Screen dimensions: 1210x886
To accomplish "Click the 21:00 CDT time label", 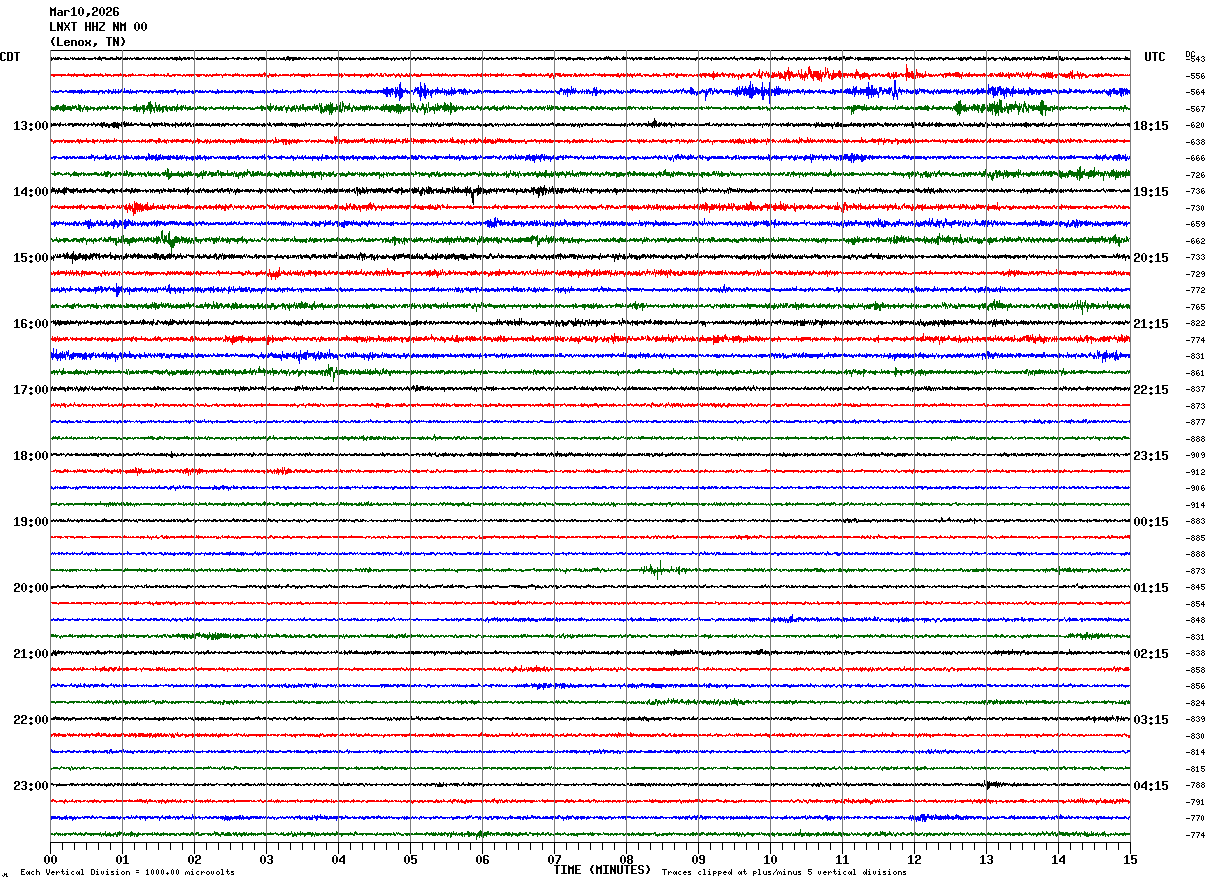I will [30, 654].
